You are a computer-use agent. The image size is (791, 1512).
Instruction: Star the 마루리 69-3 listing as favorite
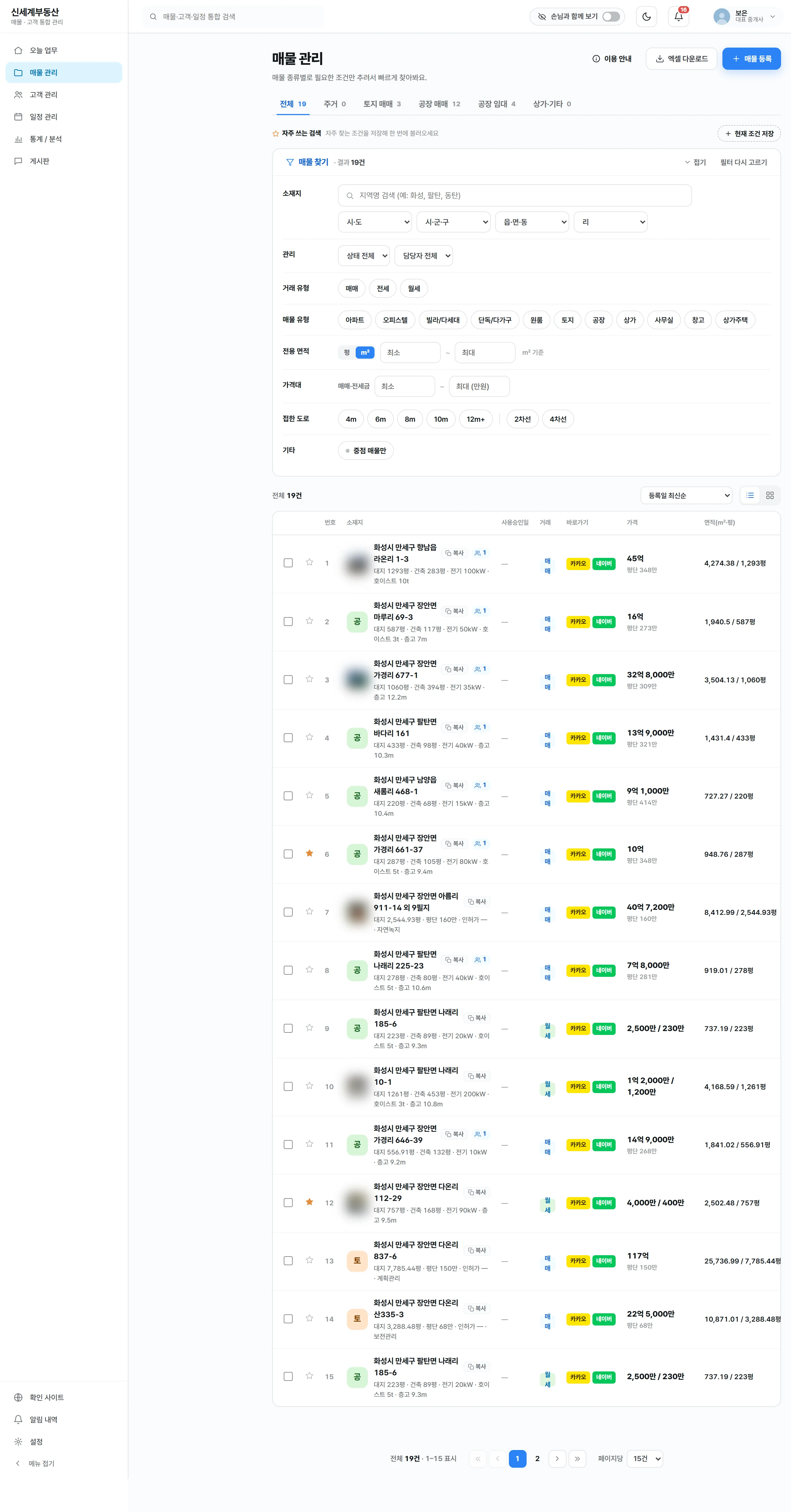tap(309, 621)
